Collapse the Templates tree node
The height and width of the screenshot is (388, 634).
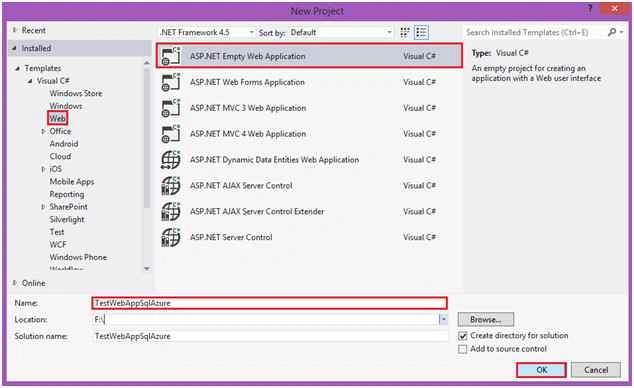(x=17, y=68)
